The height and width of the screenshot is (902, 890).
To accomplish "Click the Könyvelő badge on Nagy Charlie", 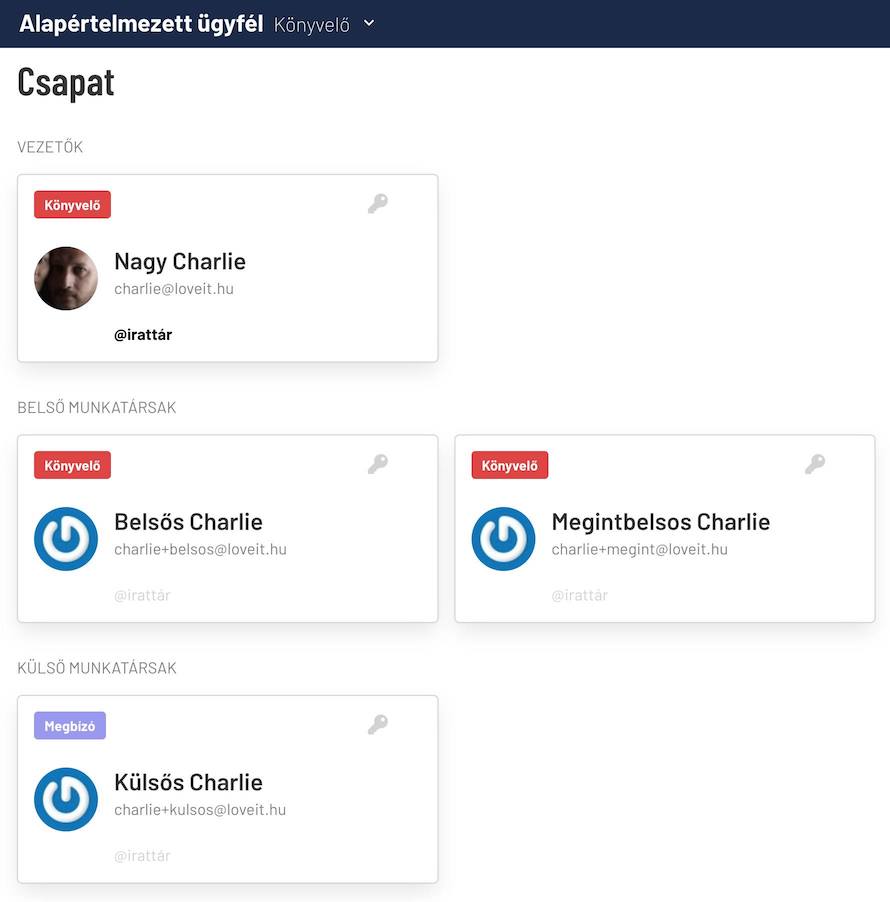I will point(72,205).
